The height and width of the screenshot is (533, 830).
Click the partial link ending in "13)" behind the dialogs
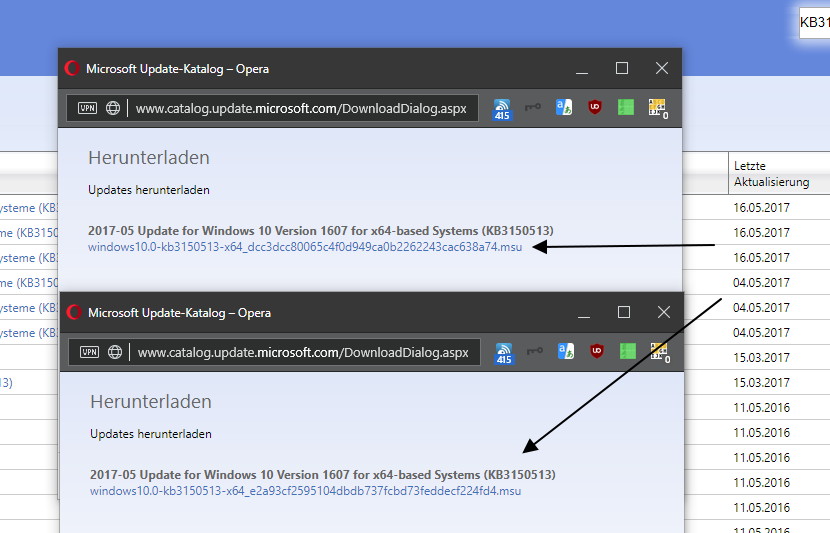pos(6,383)
